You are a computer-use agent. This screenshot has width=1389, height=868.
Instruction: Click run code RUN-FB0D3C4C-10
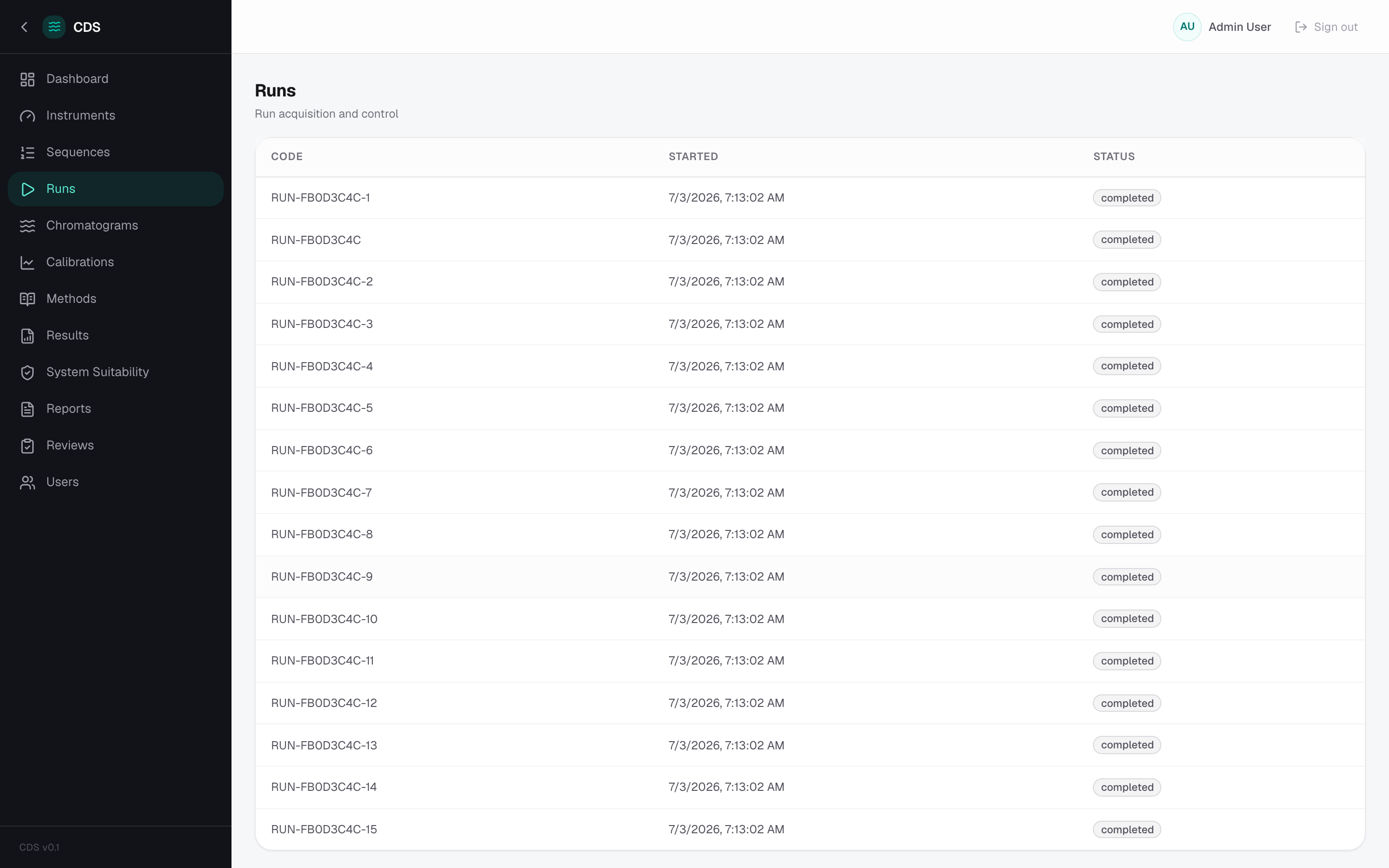pos(324,619)
